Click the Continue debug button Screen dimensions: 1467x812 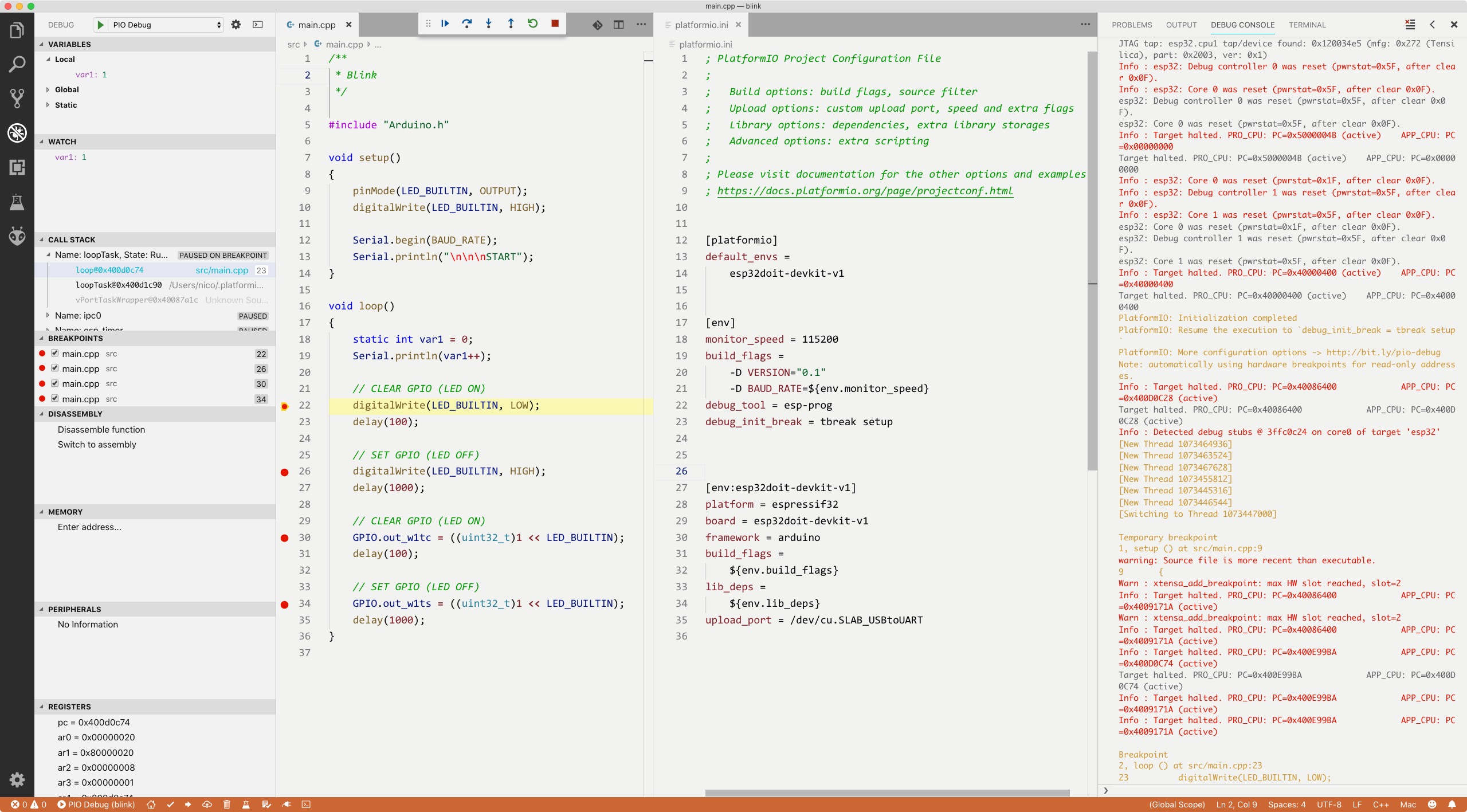coord(445,23)
